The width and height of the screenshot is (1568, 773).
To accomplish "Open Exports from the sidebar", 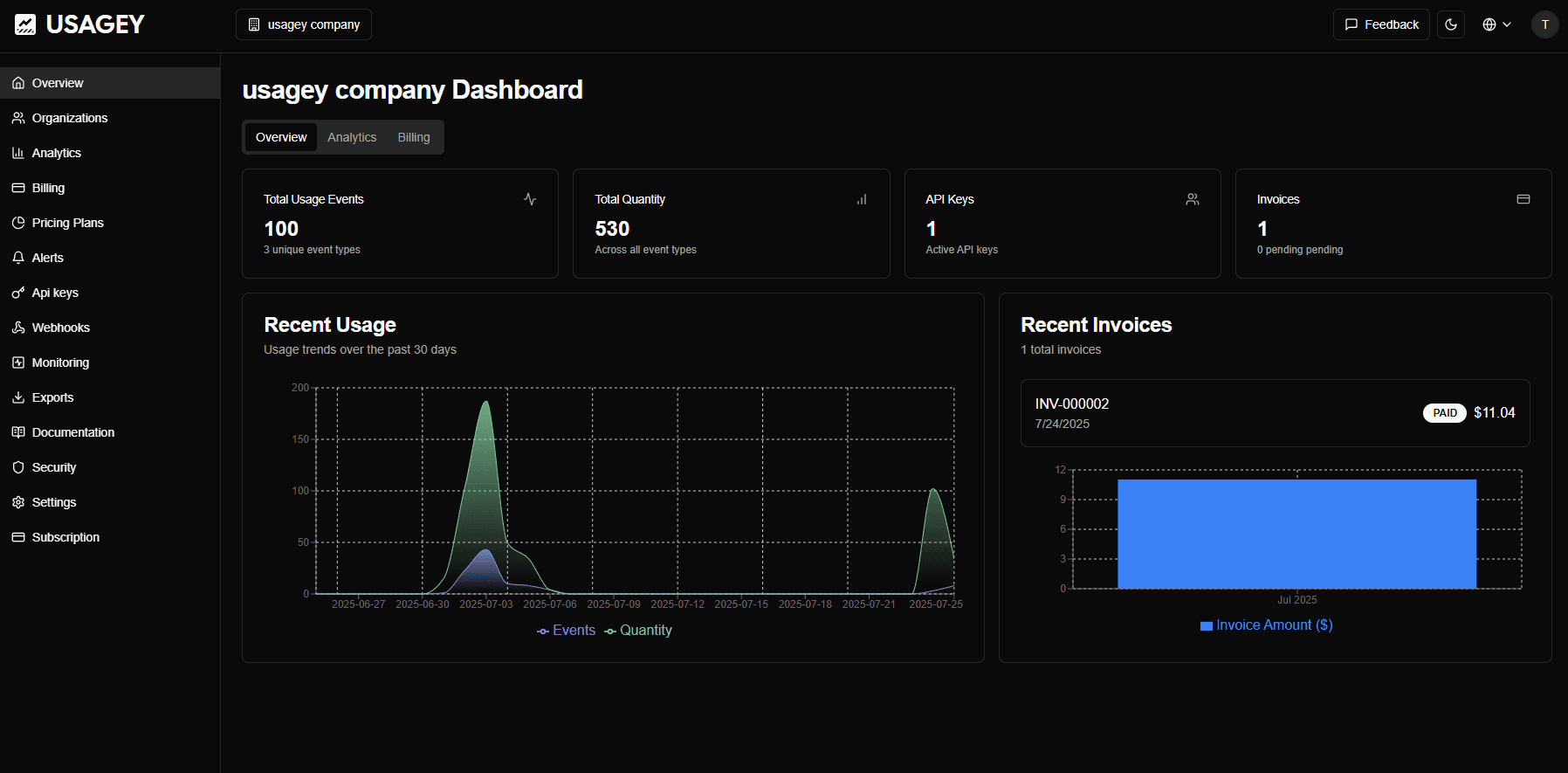I will (52, 397).
